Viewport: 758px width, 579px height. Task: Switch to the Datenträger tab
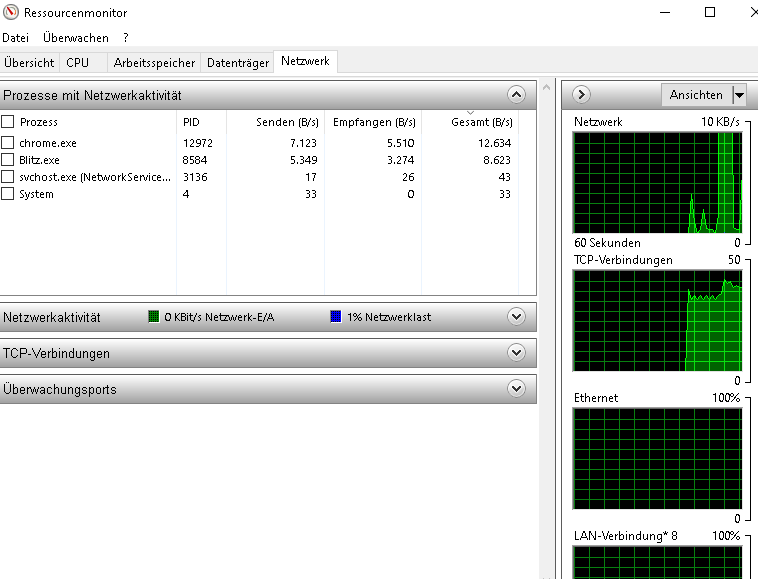click(238, 63)
